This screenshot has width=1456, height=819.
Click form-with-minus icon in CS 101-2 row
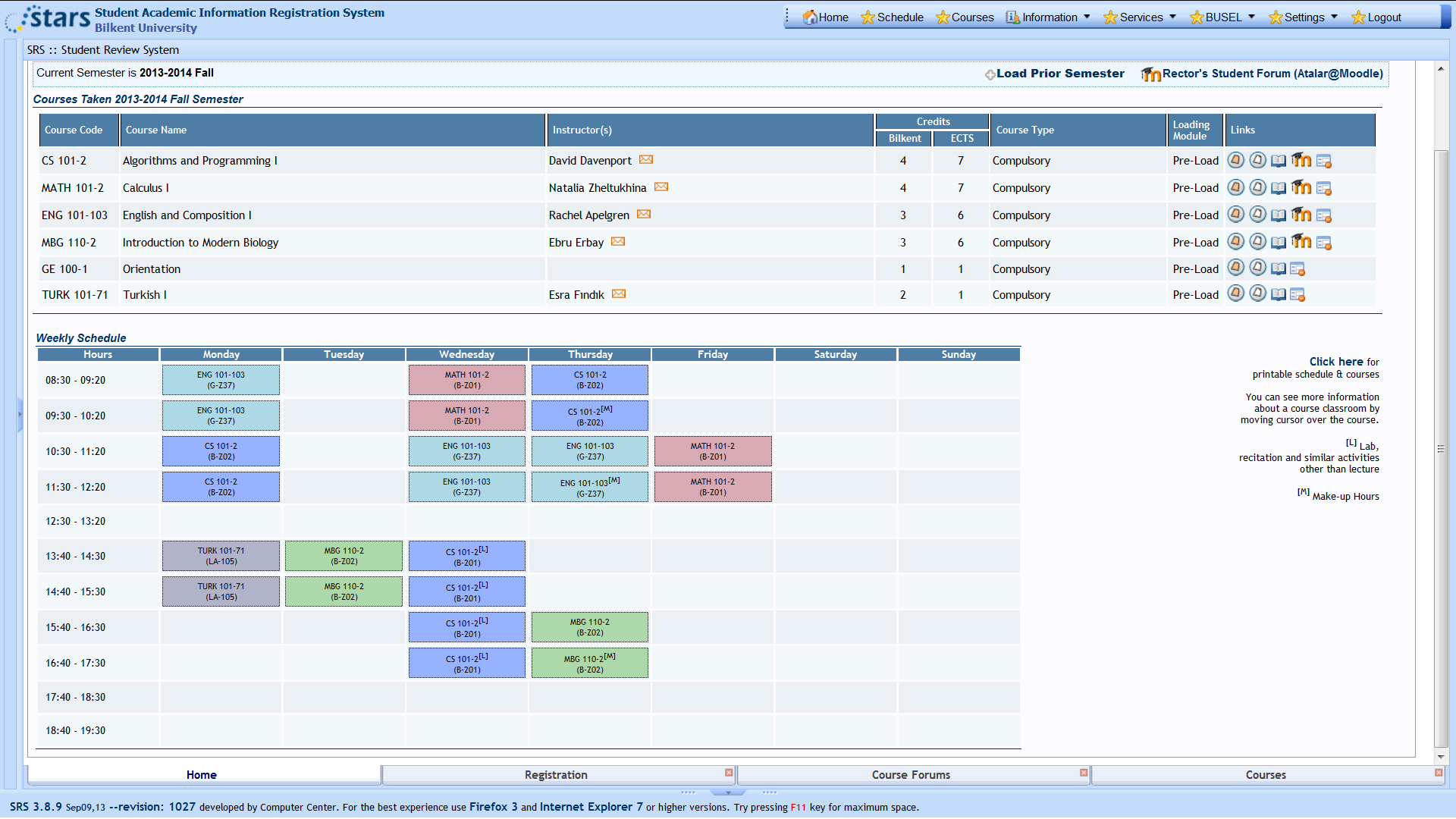click(1324, 161)
